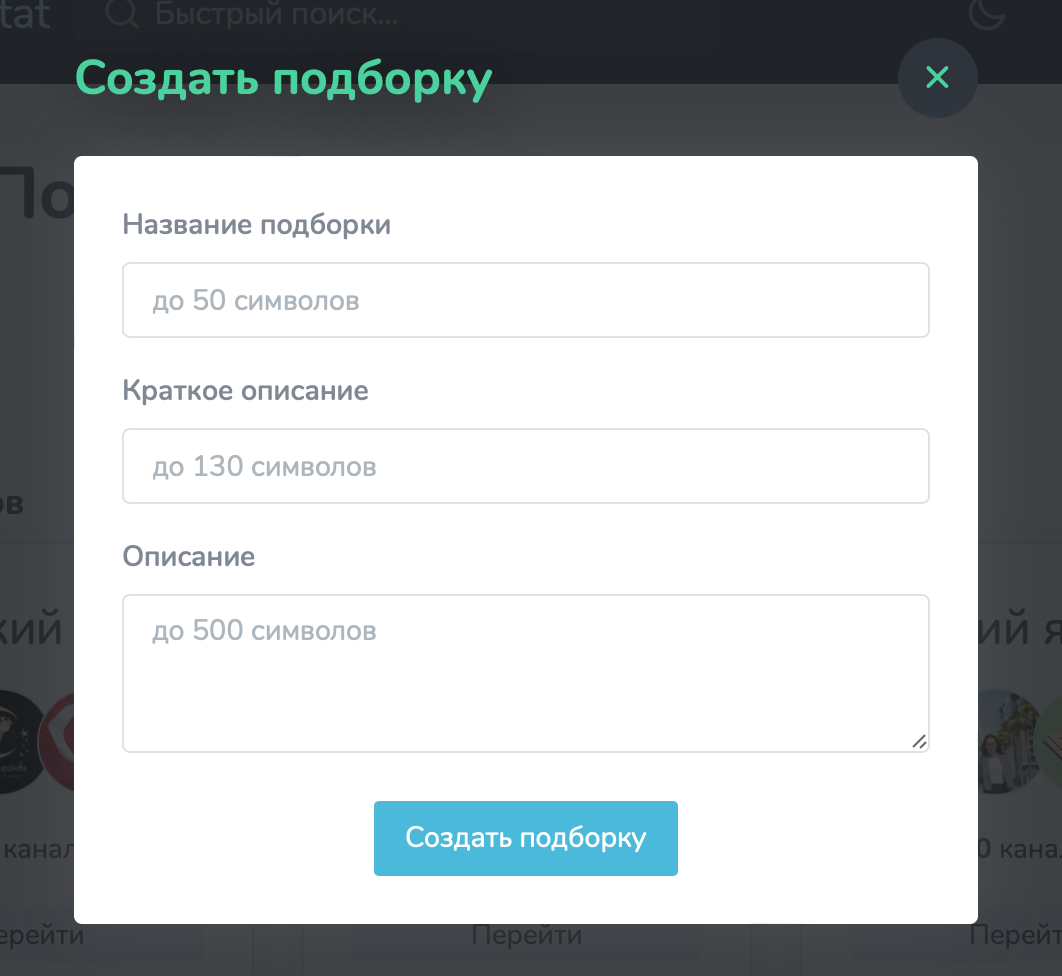
Task: Click the partial "tat" logo in header
Action: coord(25,15)
